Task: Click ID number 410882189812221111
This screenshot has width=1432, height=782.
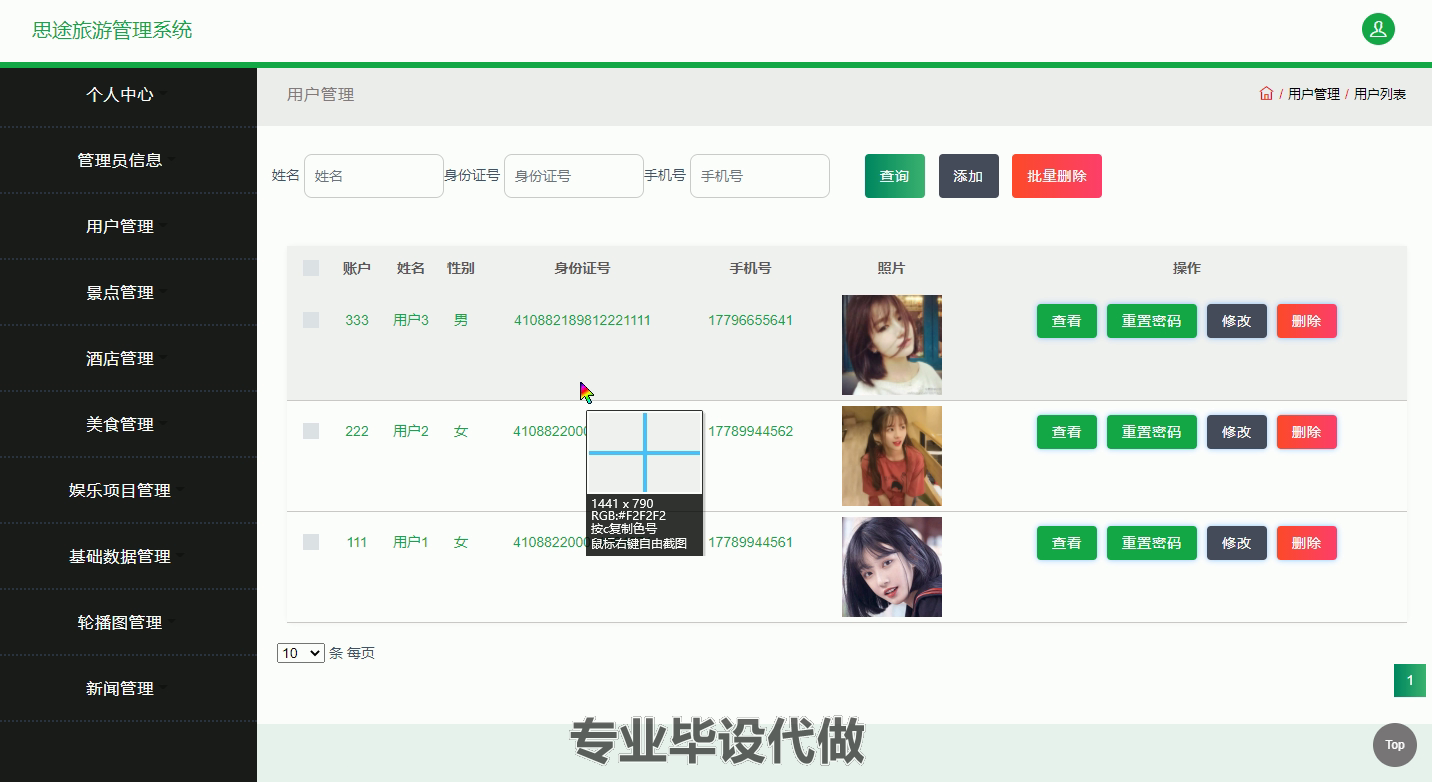Action: pyautogui.click(x=582, y=320)
